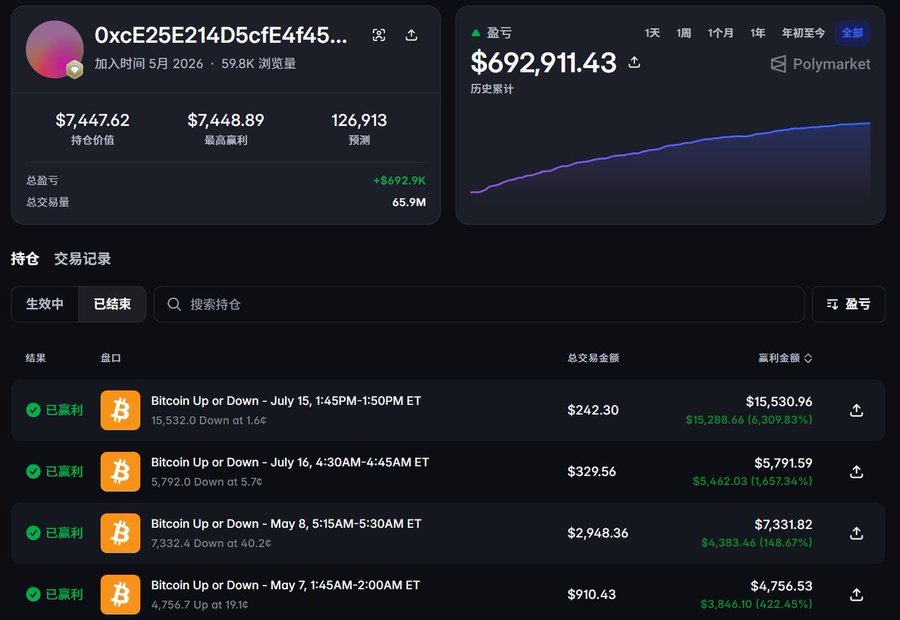900x620 pixels.
Task: Click Bitcoin icon in July 15 row
Action: coord(120,410)
